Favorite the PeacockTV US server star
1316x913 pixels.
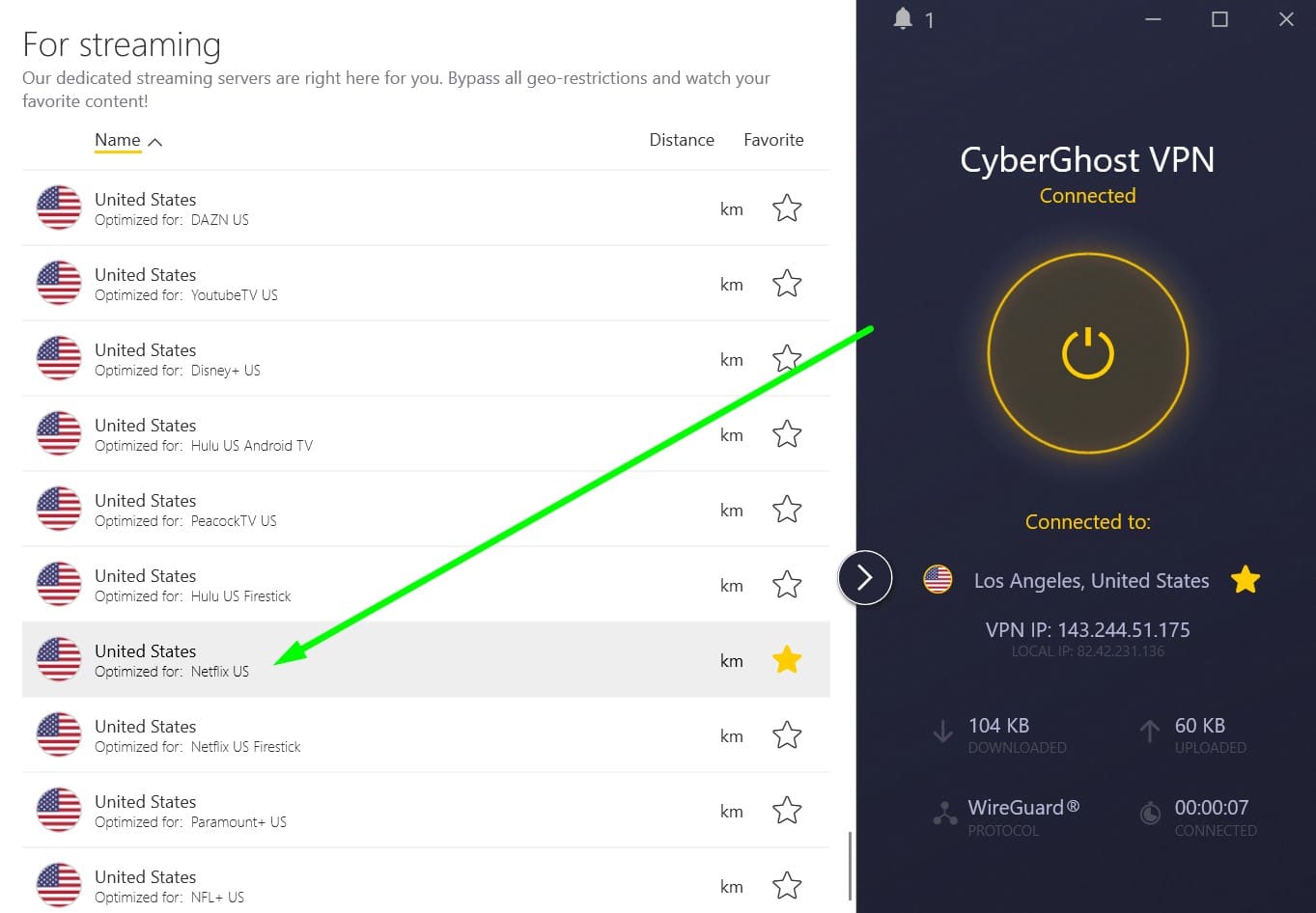pos(787,510)
